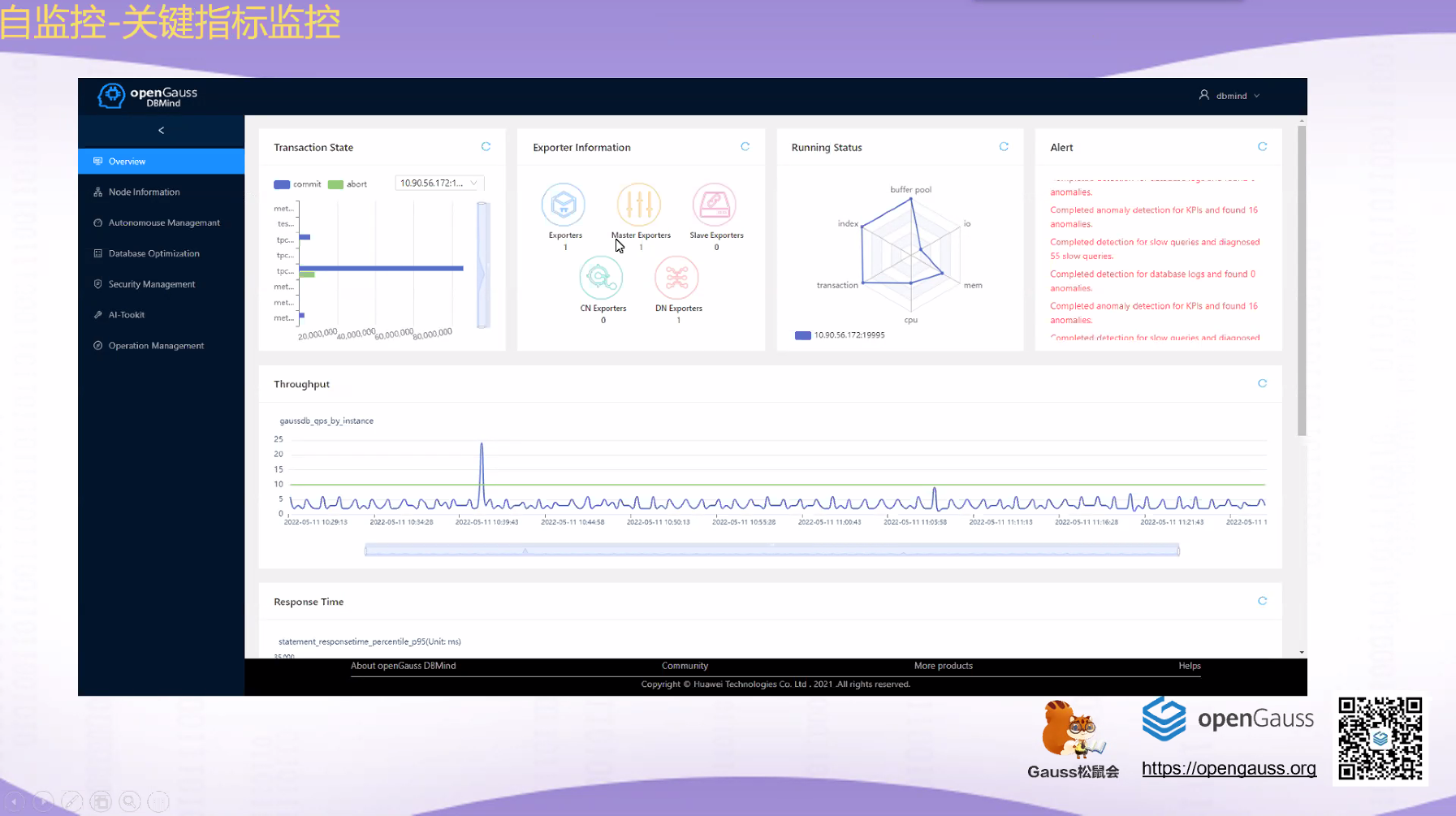Refresh the Transaction State panel
The width and height of the screenshot is (1456, 816).
(486, 147)
